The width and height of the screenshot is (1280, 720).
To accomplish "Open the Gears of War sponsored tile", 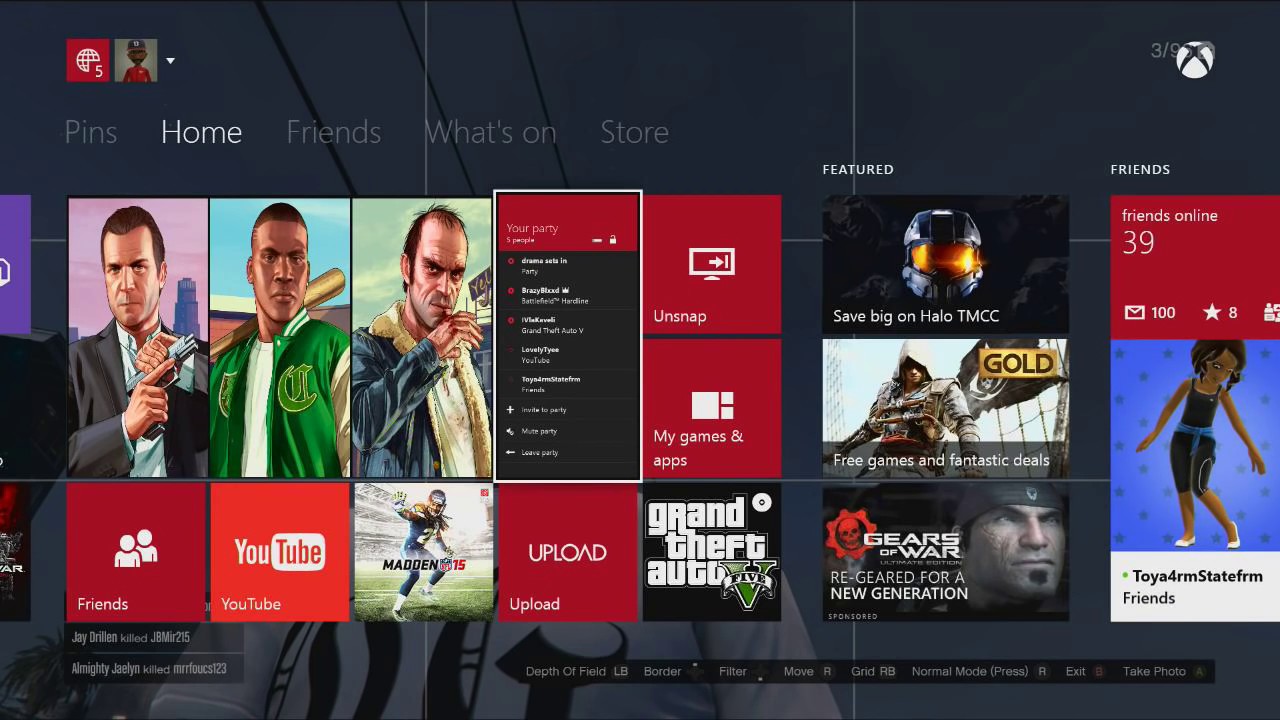I will pos(945,553).
